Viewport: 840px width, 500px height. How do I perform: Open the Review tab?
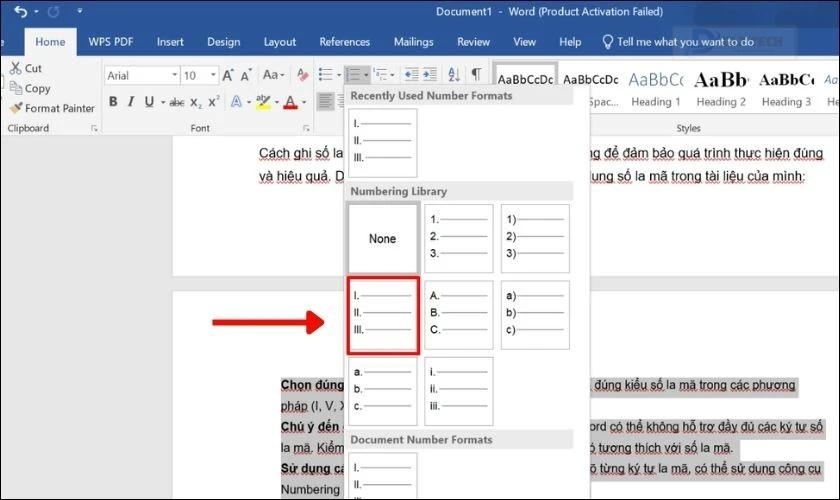tap(473, 42)
